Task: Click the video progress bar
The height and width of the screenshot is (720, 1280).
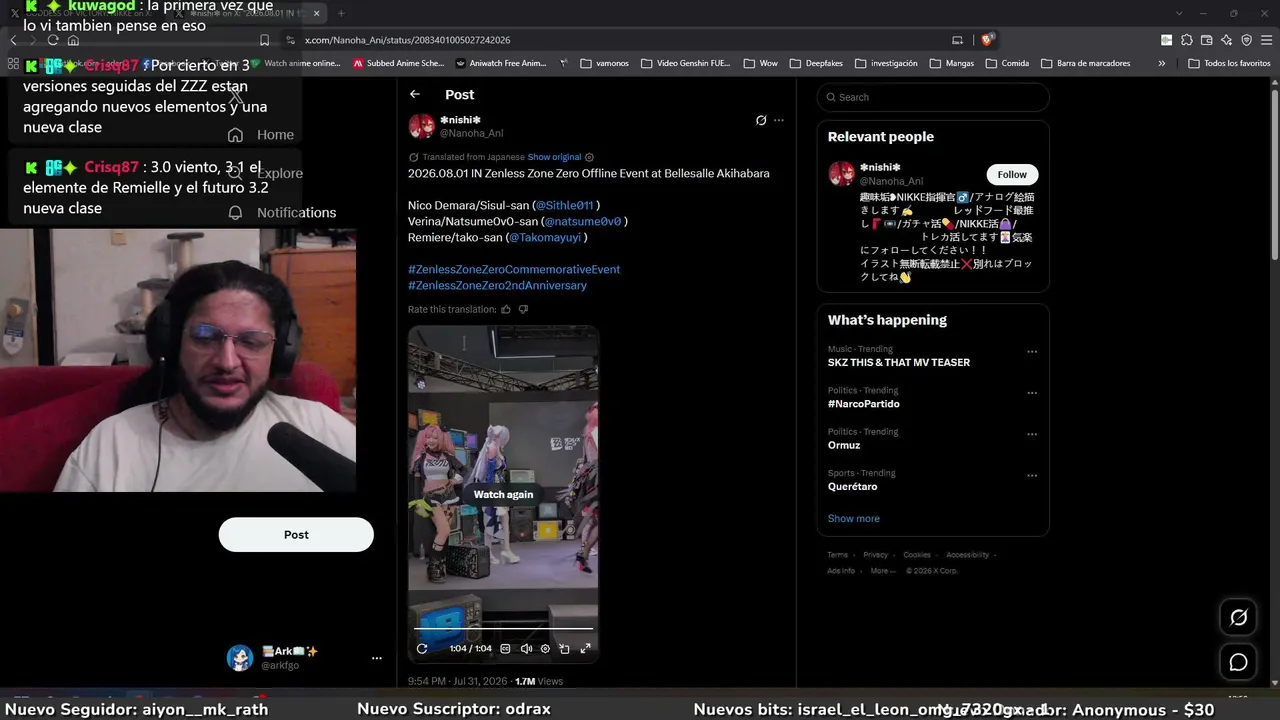Action: (503, 629)
